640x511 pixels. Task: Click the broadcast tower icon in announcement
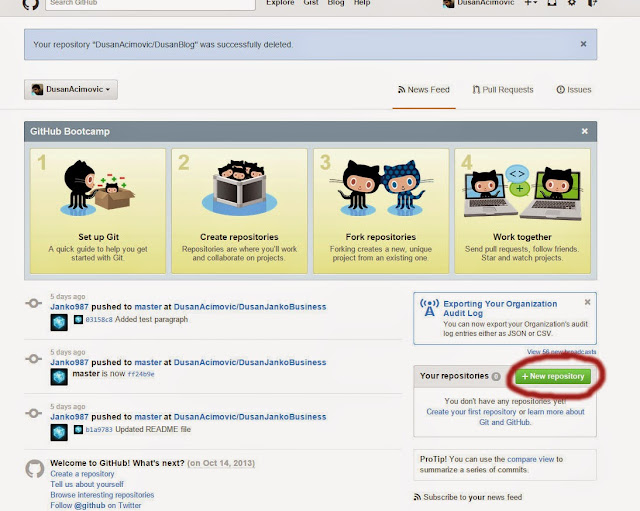[429, 308]
